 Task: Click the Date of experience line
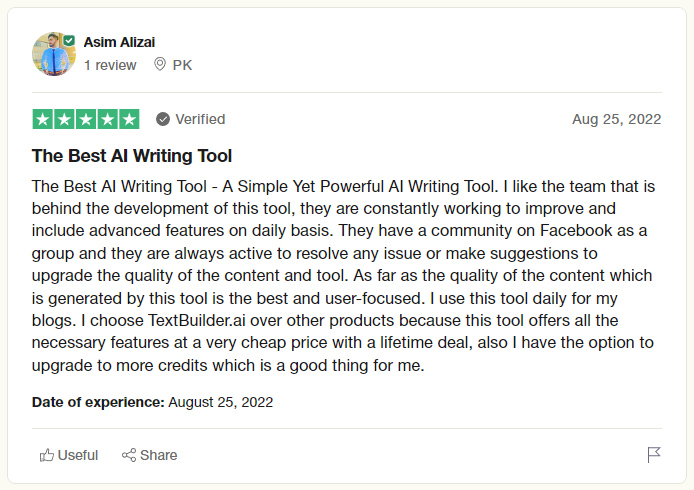coord(152,402)
